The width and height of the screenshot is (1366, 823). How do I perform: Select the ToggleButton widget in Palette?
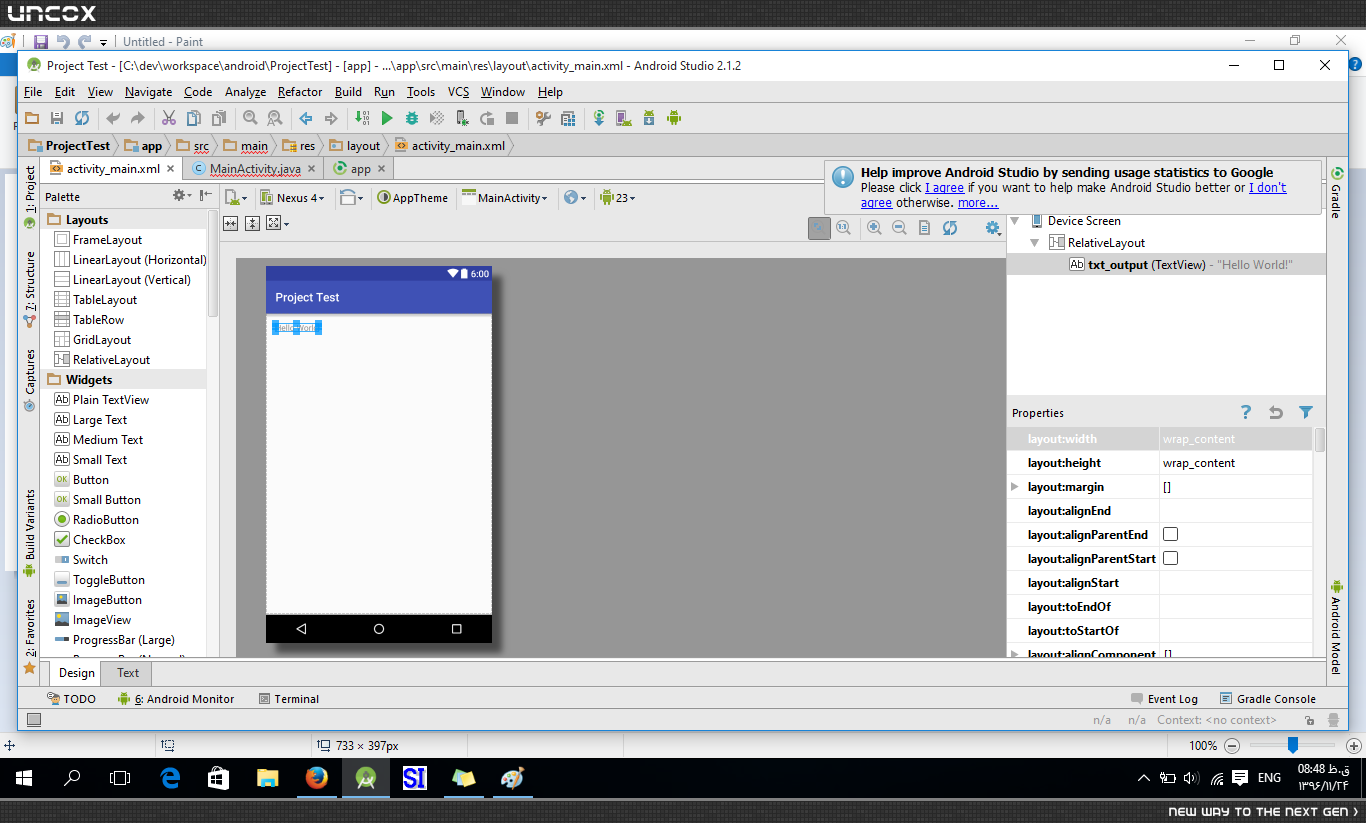coord(100,580)
